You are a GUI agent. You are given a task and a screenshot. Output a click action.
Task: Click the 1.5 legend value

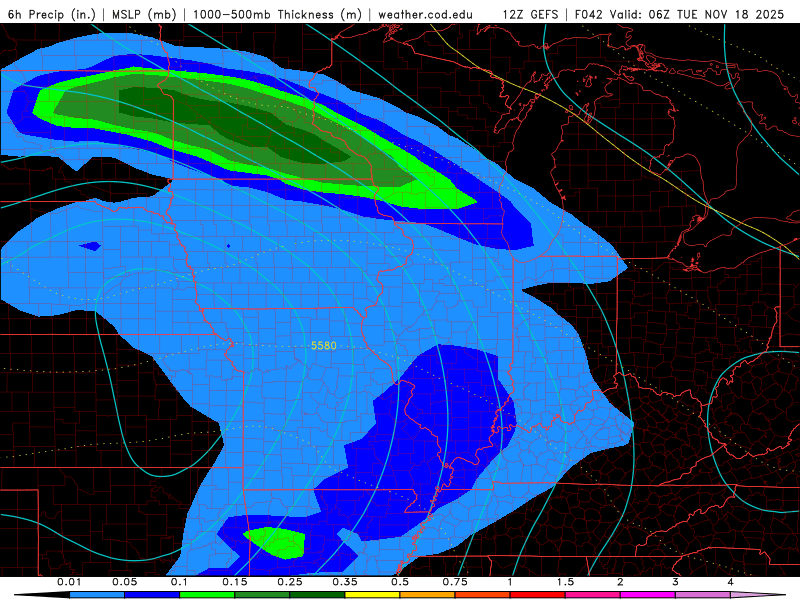(x=565, y=582)
